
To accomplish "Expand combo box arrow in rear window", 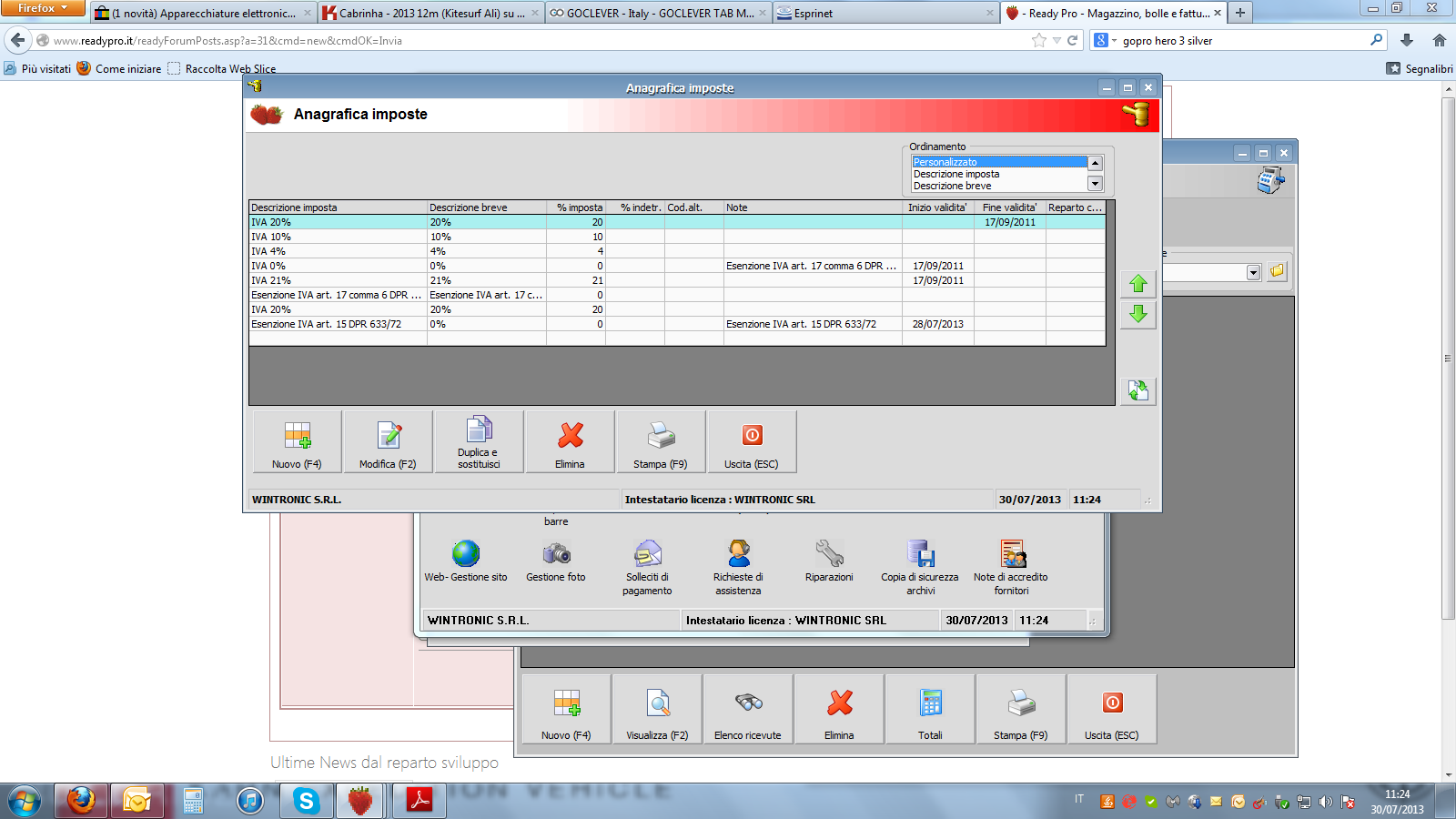I will coord(1253,272).
